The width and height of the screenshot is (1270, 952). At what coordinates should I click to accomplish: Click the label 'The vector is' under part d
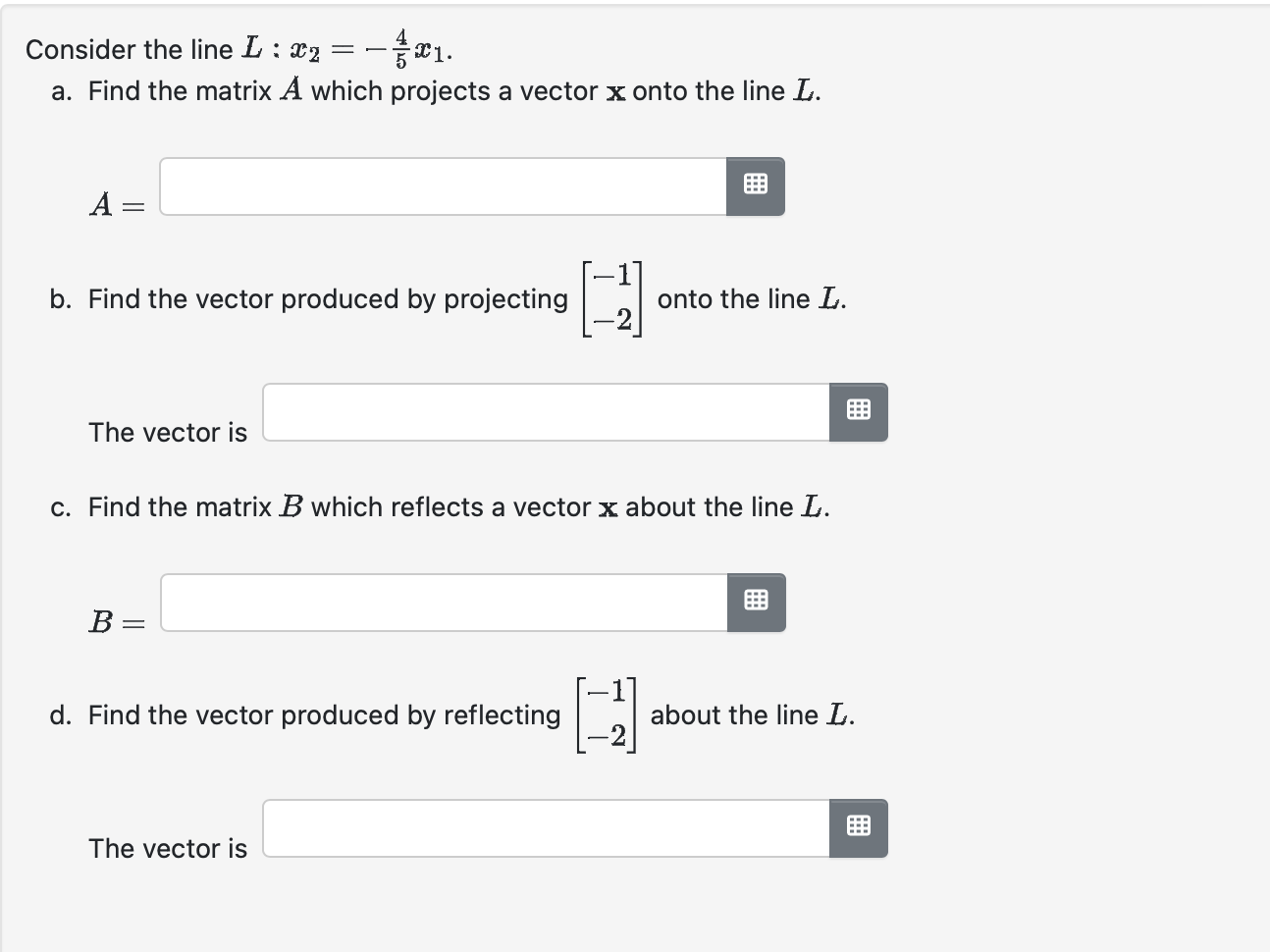pyautogui.click(x=167, y=848)
